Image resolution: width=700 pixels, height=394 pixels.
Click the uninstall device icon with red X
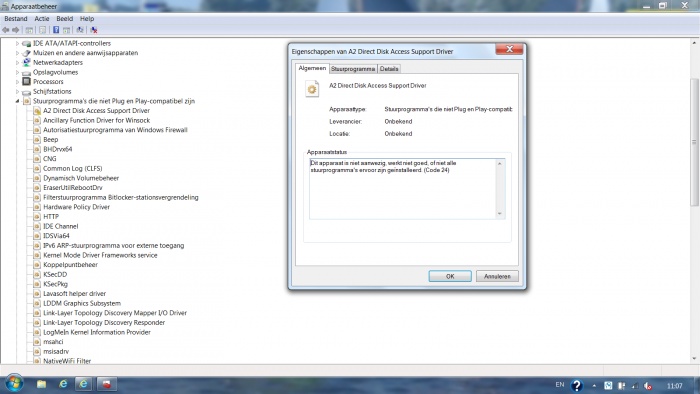click(x=94, y=30)
